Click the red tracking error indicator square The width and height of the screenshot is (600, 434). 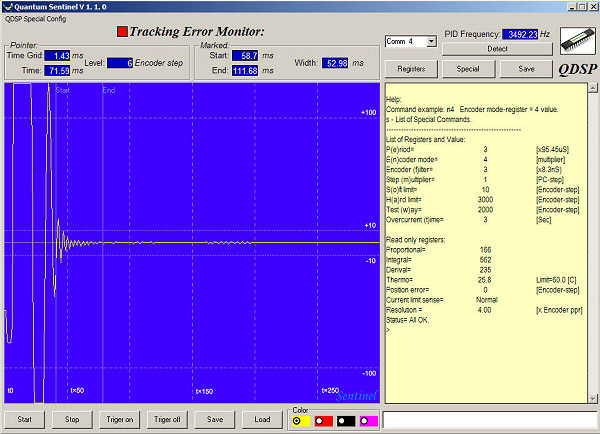(122, 32)
